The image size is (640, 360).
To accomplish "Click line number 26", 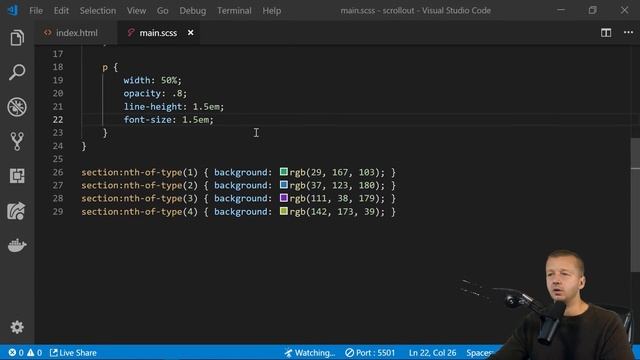I will [x=58, y=172].
